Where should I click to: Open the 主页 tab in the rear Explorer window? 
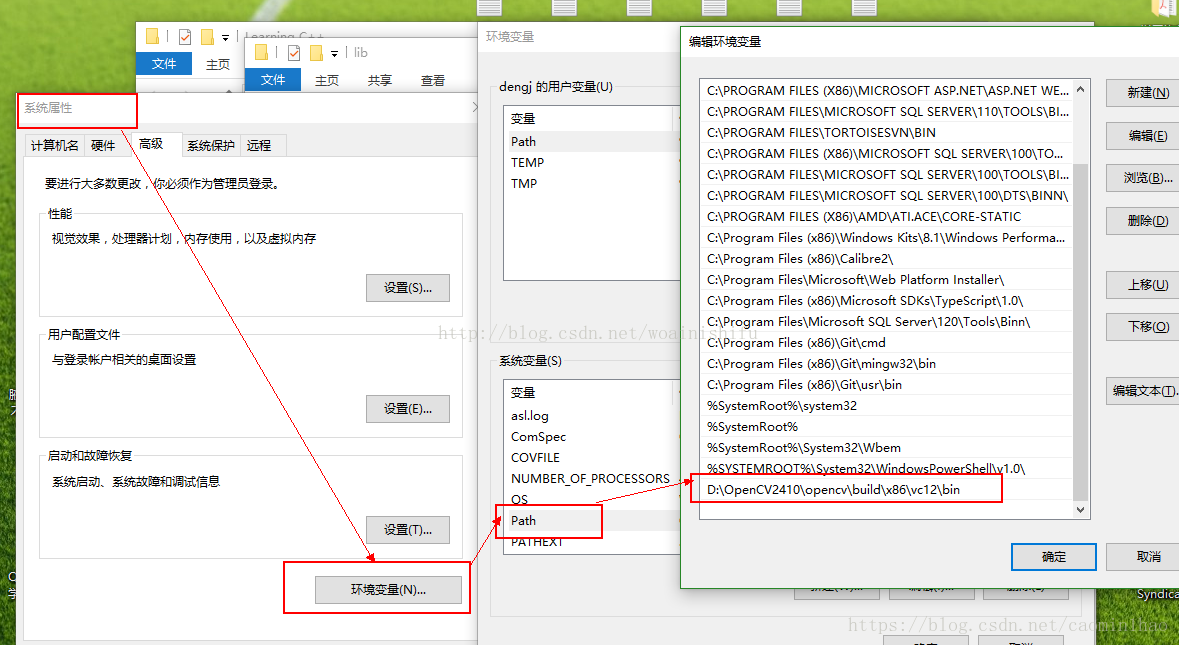click(x=218, y=64)
